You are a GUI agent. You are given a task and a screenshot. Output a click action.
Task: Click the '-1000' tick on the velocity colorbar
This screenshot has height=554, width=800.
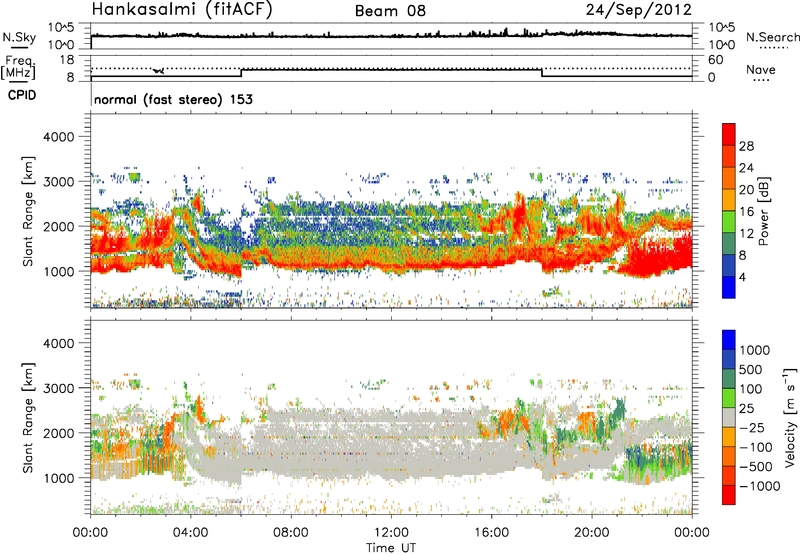(759, 486)
